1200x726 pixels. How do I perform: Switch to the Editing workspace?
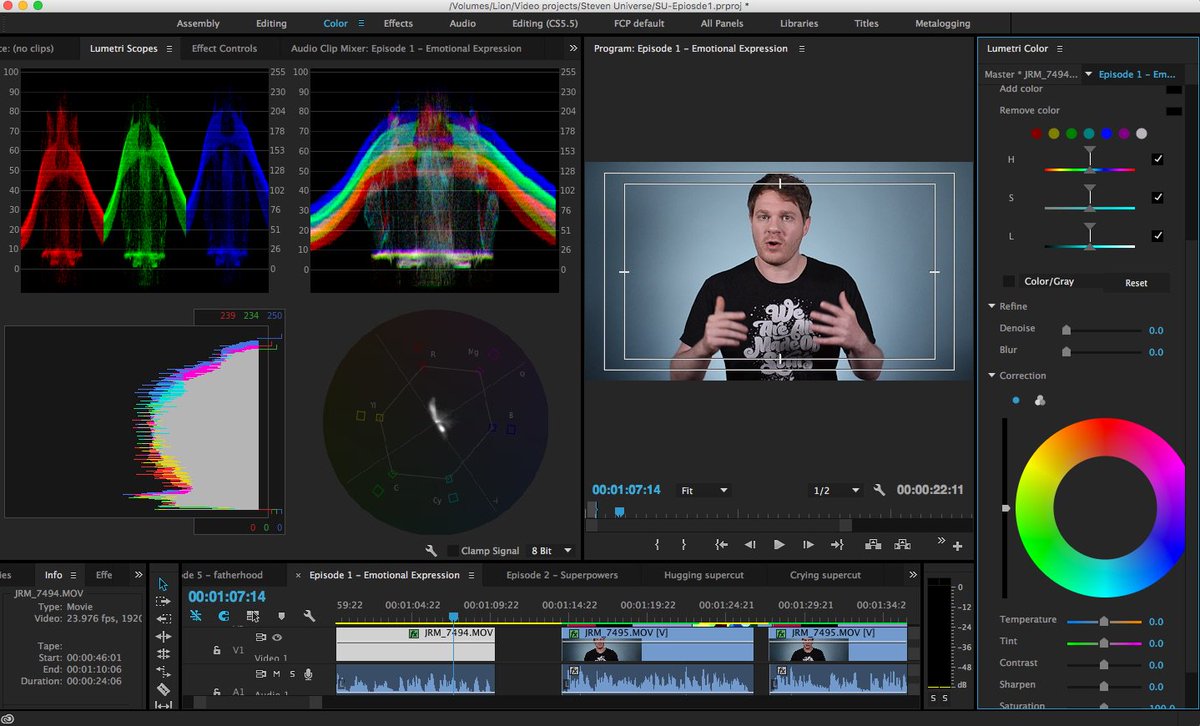[271, 23]
